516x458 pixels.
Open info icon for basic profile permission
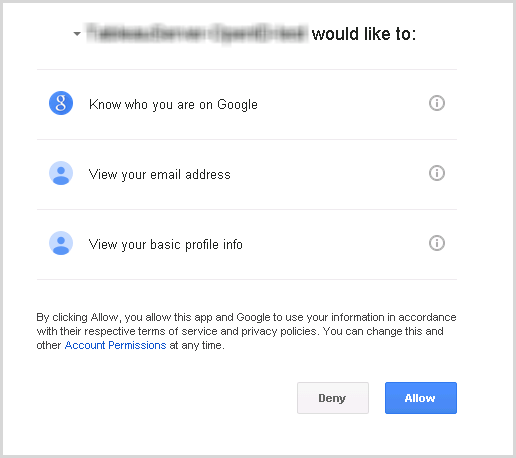tap(436, 243)
